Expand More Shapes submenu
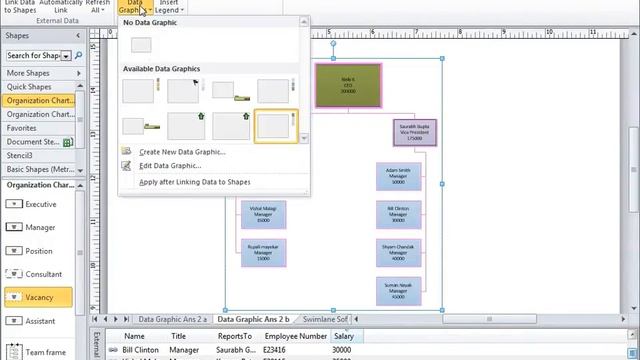This screenshot has width=640, height=360. [43, 73]
